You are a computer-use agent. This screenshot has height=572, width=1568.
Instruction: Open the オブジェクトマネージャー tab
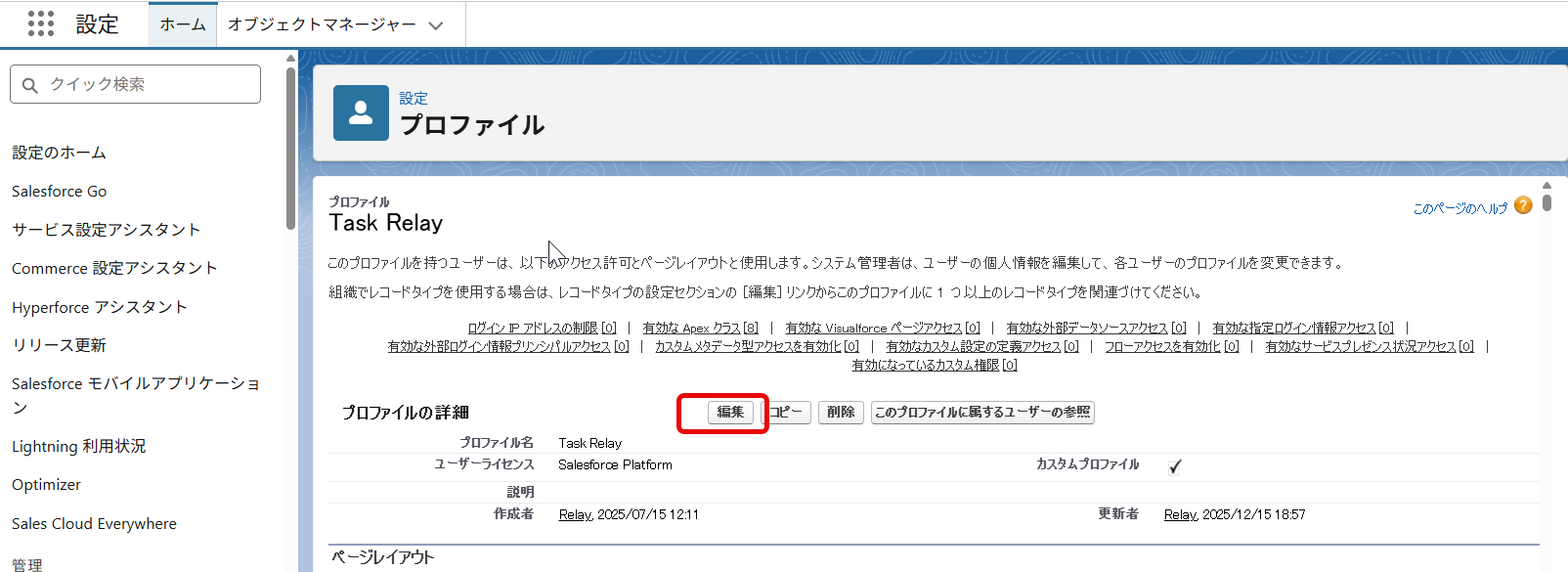322,24
